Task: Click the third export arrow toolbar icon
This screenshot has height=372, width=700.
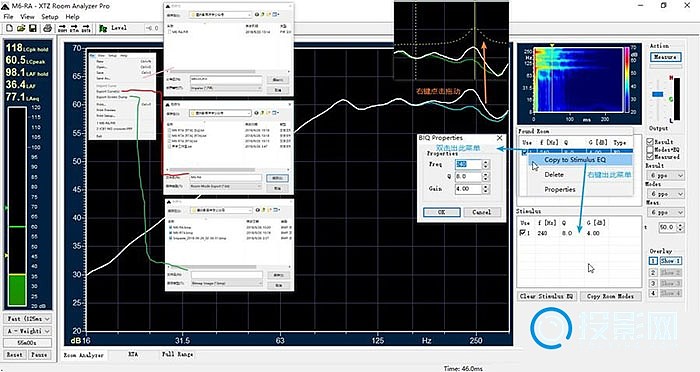Action: (x=86, y=28)
